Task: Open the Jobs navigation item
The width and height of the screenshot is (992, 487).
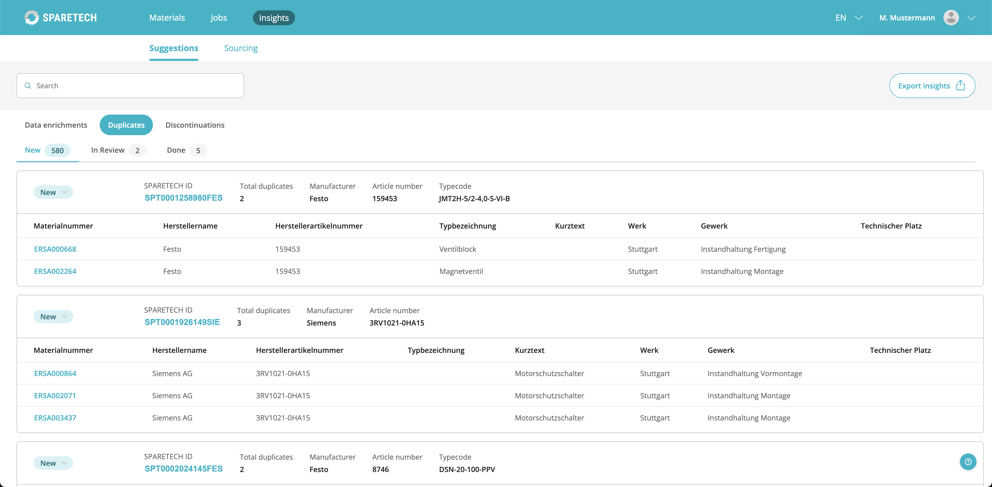Action: click(x=219, y=18)
